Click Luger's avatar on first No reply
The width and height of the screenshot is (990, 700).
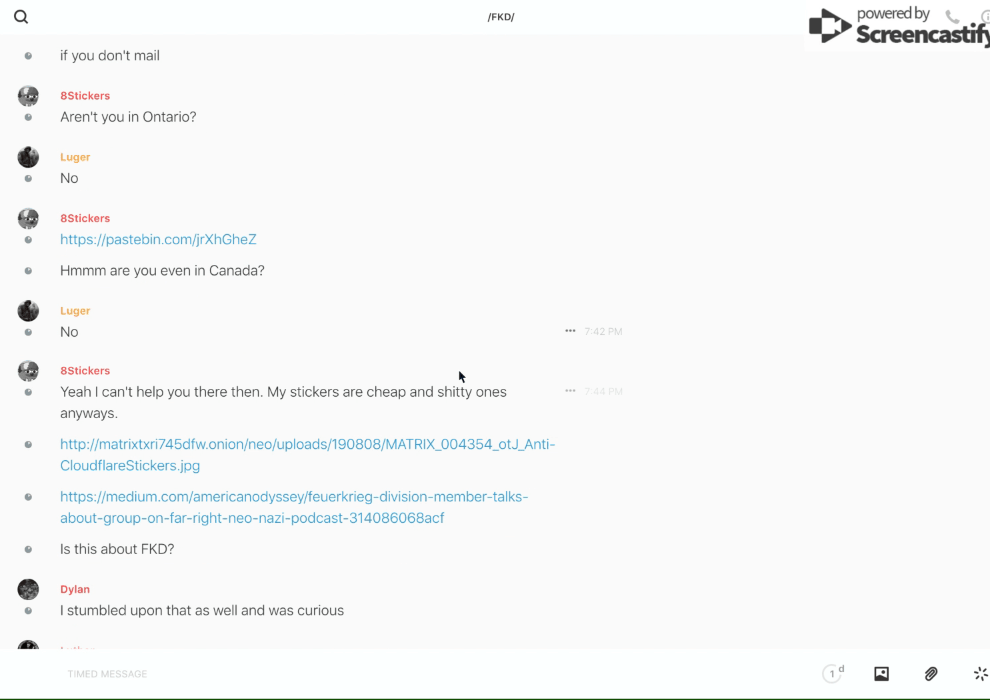point(28,157)
